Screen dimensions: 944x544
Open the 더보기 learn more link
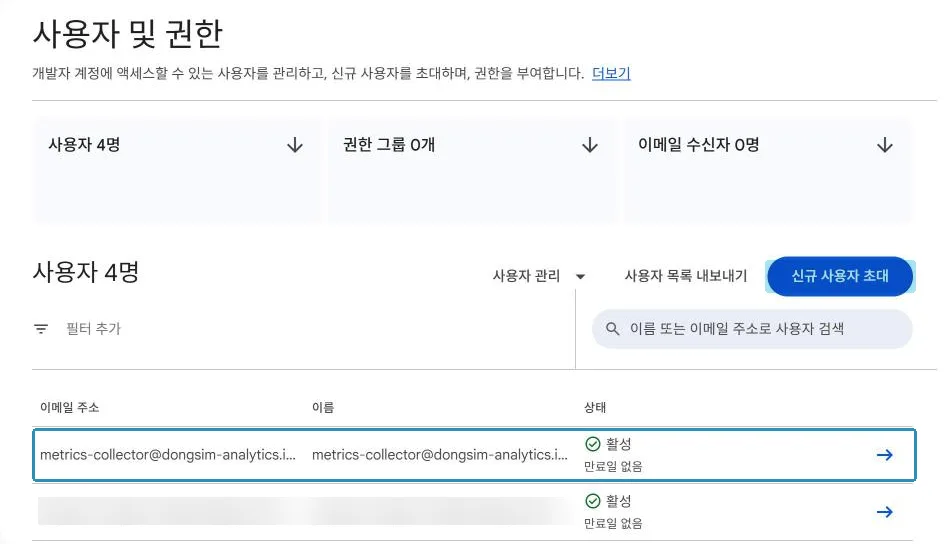[611, 73]
